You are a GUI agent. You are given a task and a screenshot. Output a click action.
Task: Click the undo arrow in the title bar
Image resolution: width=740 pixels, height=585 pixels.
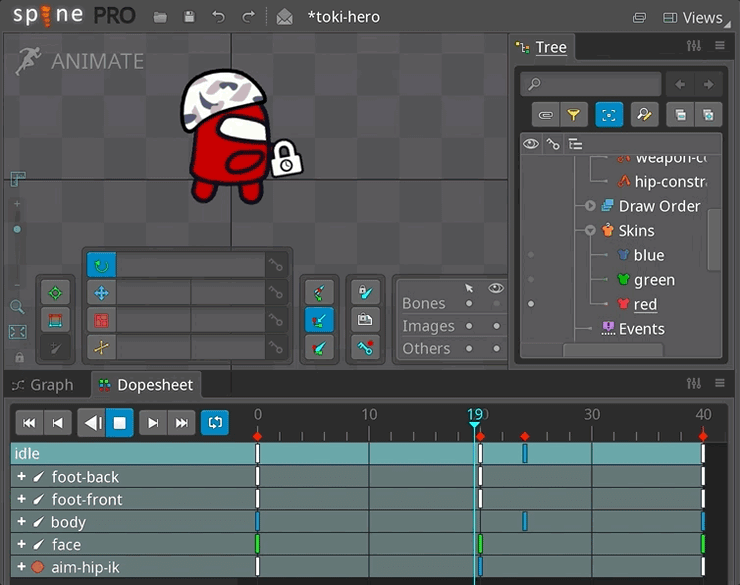coord(219,17)
